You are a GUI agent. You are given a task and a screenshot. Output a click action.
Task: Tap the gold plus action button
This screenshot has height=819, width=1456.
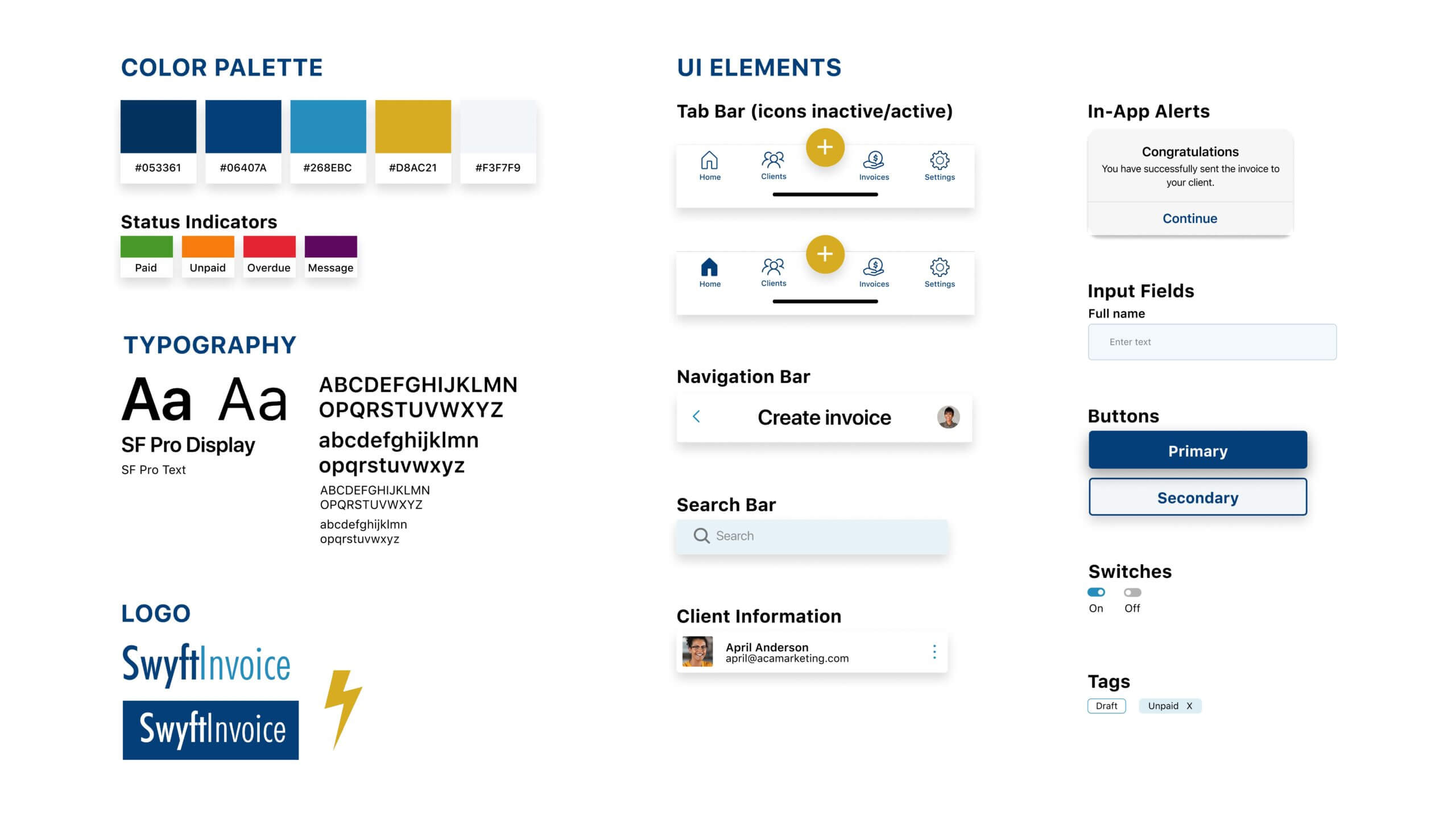click(824, 148)
